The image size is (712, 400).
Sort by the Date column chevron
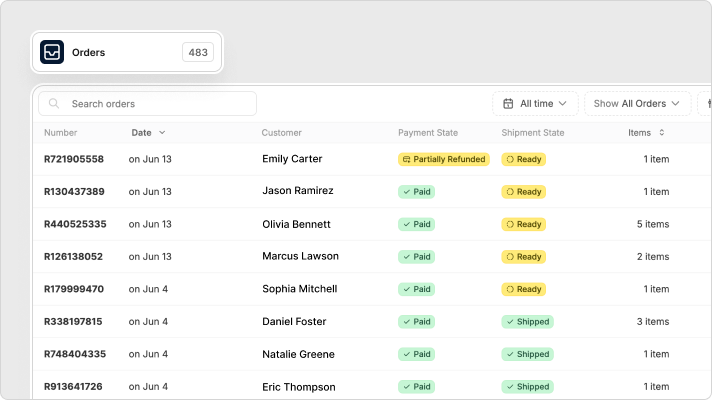[162, 133]
